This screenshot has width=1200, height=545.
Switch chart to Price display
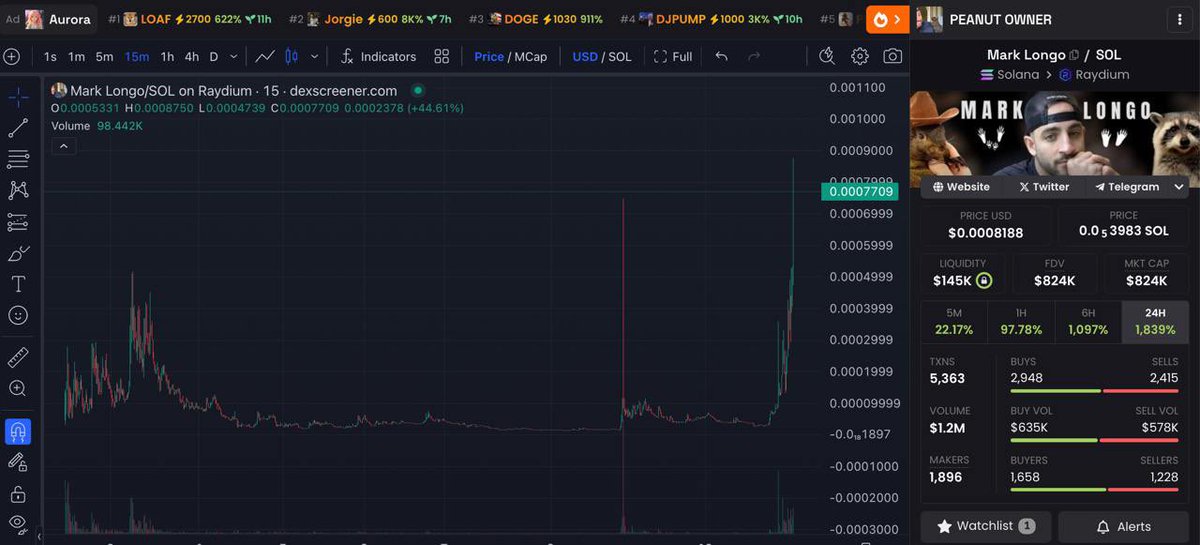(x=489, y=57)
